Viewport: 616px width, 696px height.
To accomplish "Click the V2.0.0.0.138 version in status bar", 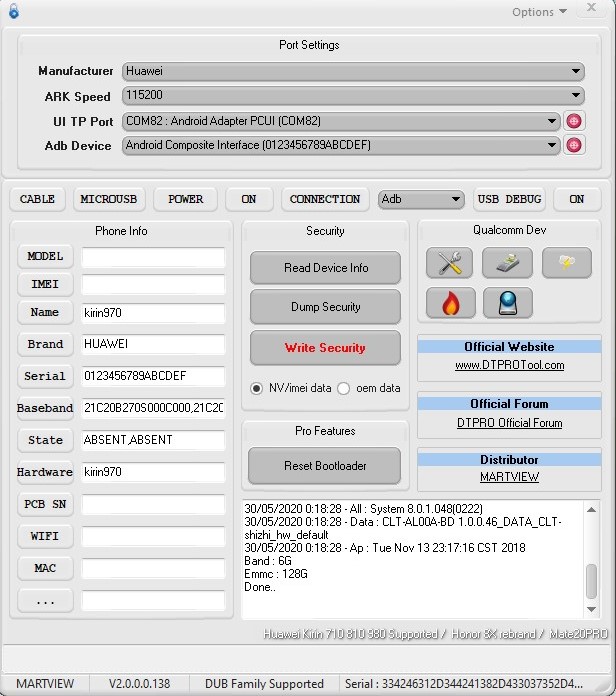I will 139,684.
